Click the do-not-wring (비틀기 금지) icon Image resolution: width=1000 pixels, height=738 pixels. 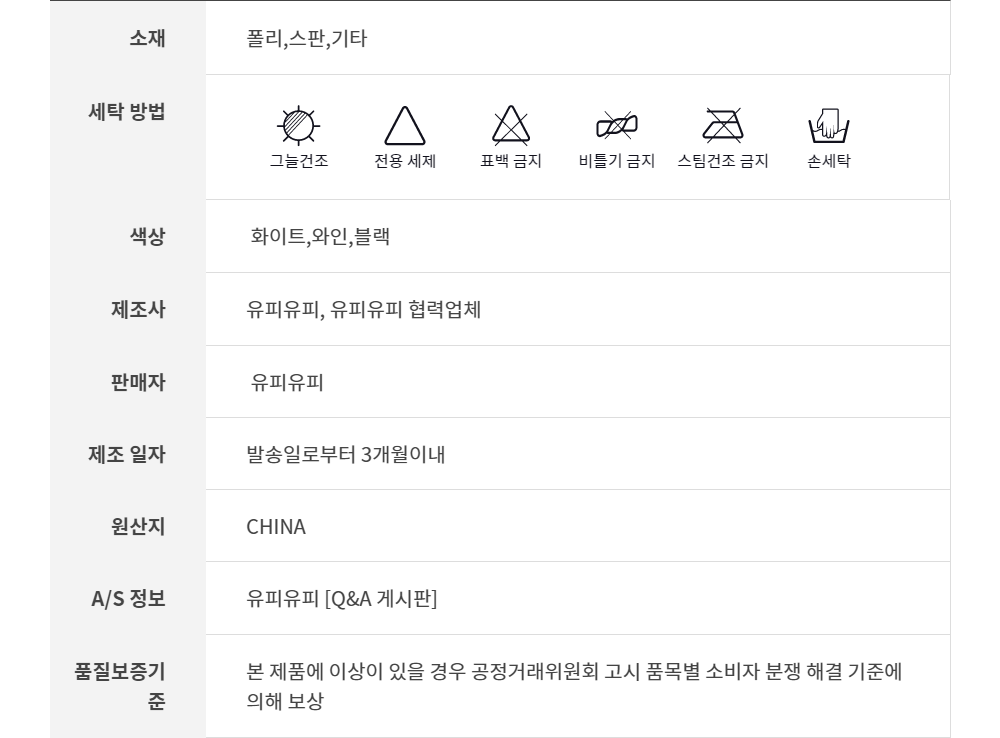[x=616, y=125]
